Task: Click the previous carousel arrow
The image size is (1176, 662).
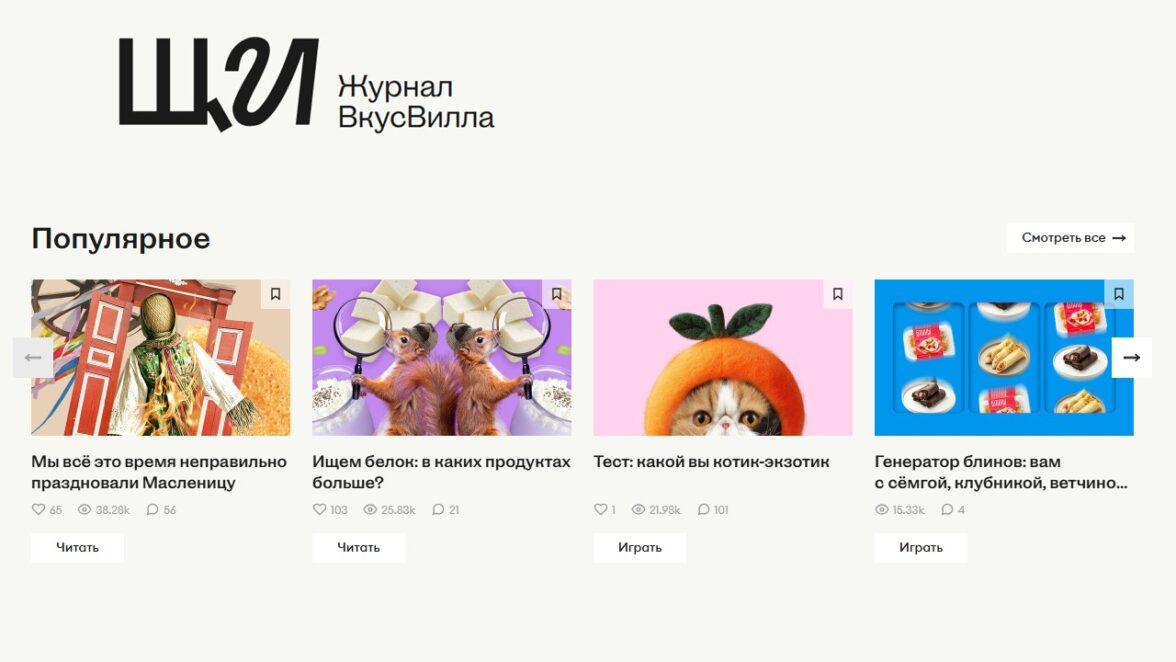Action: click(33, 358)
